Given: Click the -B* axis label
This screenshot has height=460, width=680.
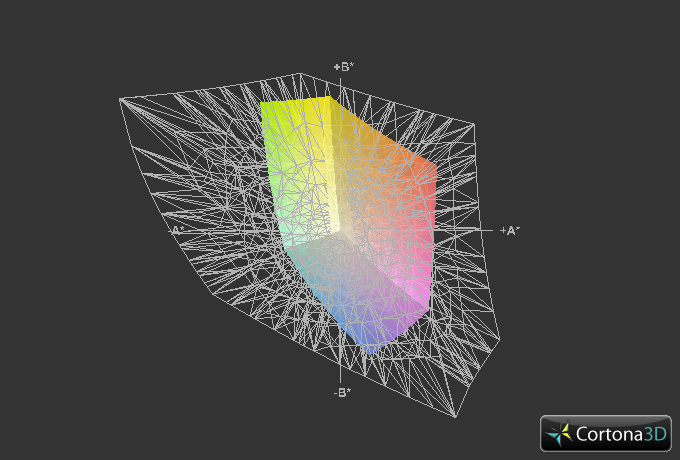Looking at the screenshot, I should (x=342, y=392).
